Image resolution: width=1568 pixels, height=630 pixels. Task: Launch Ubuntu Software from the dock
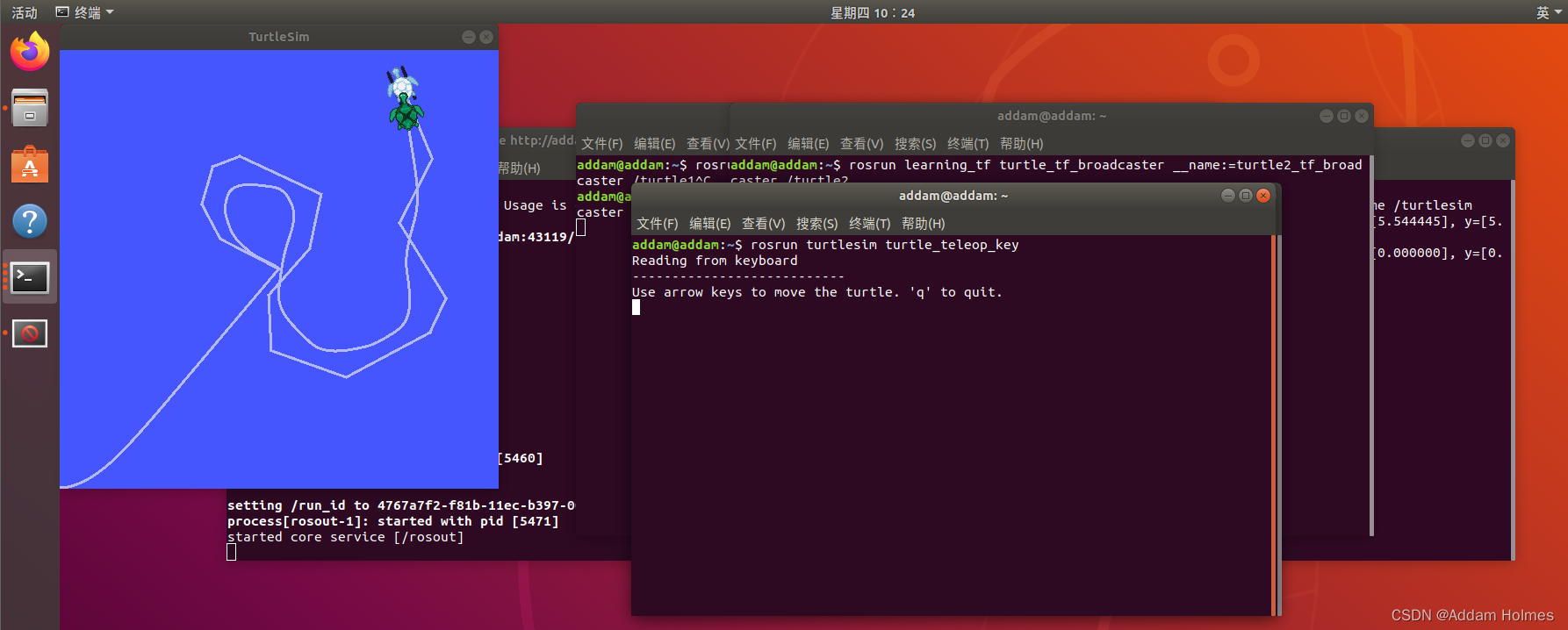(x=30, y=164)
